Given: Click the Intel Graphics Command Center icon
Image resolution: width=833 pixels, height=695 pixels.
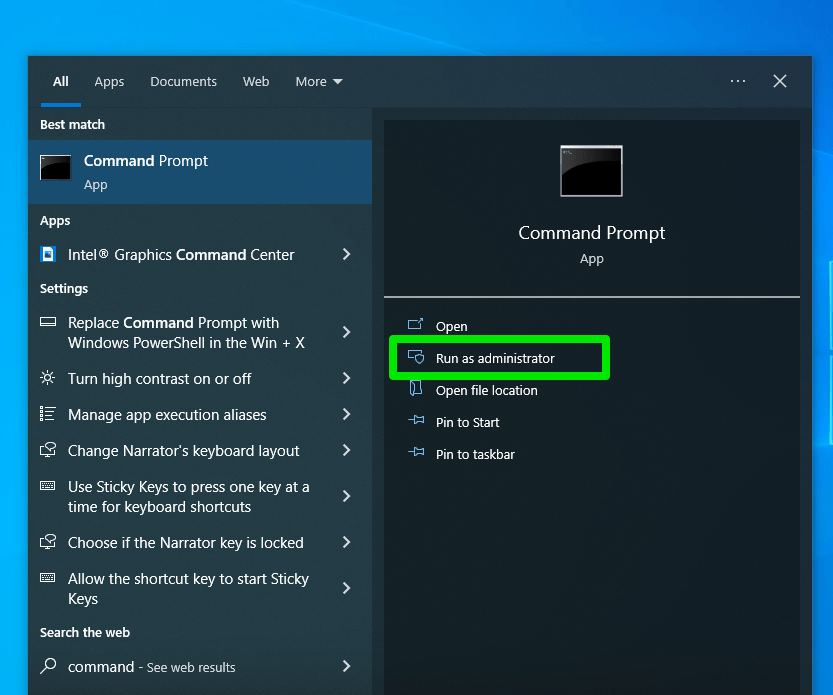Looking at the screenshot, I should click(x=48, y=255).
